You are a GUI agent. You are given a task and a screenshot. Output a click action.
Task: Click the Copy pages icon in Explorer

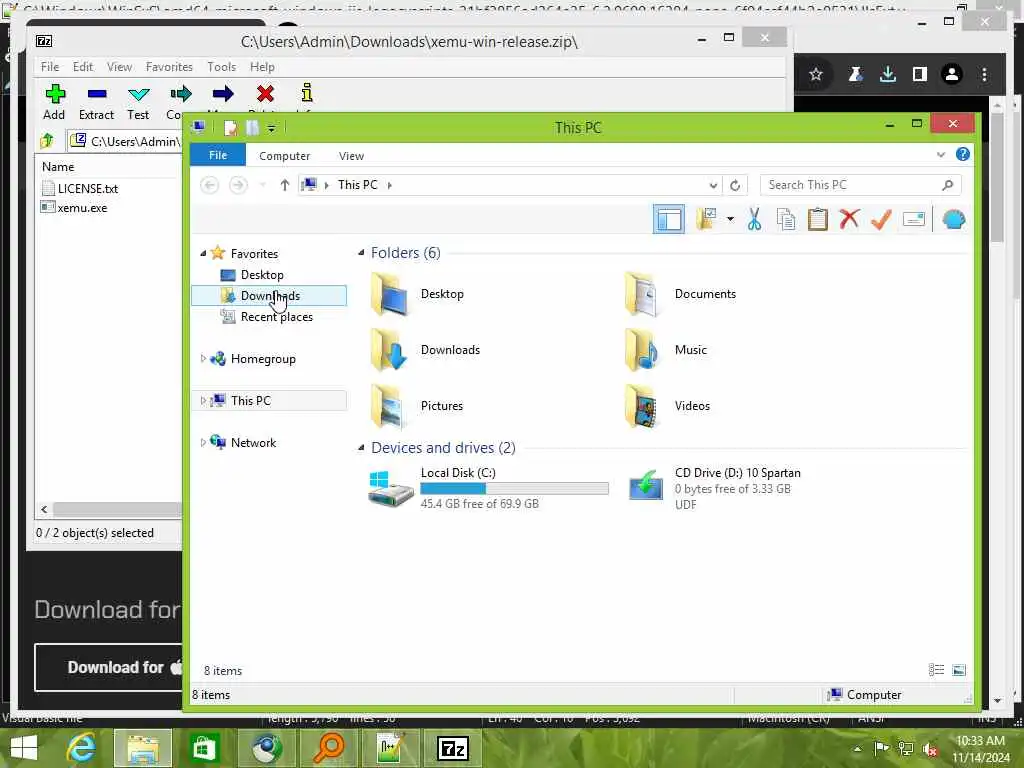[x=786, y=219]
